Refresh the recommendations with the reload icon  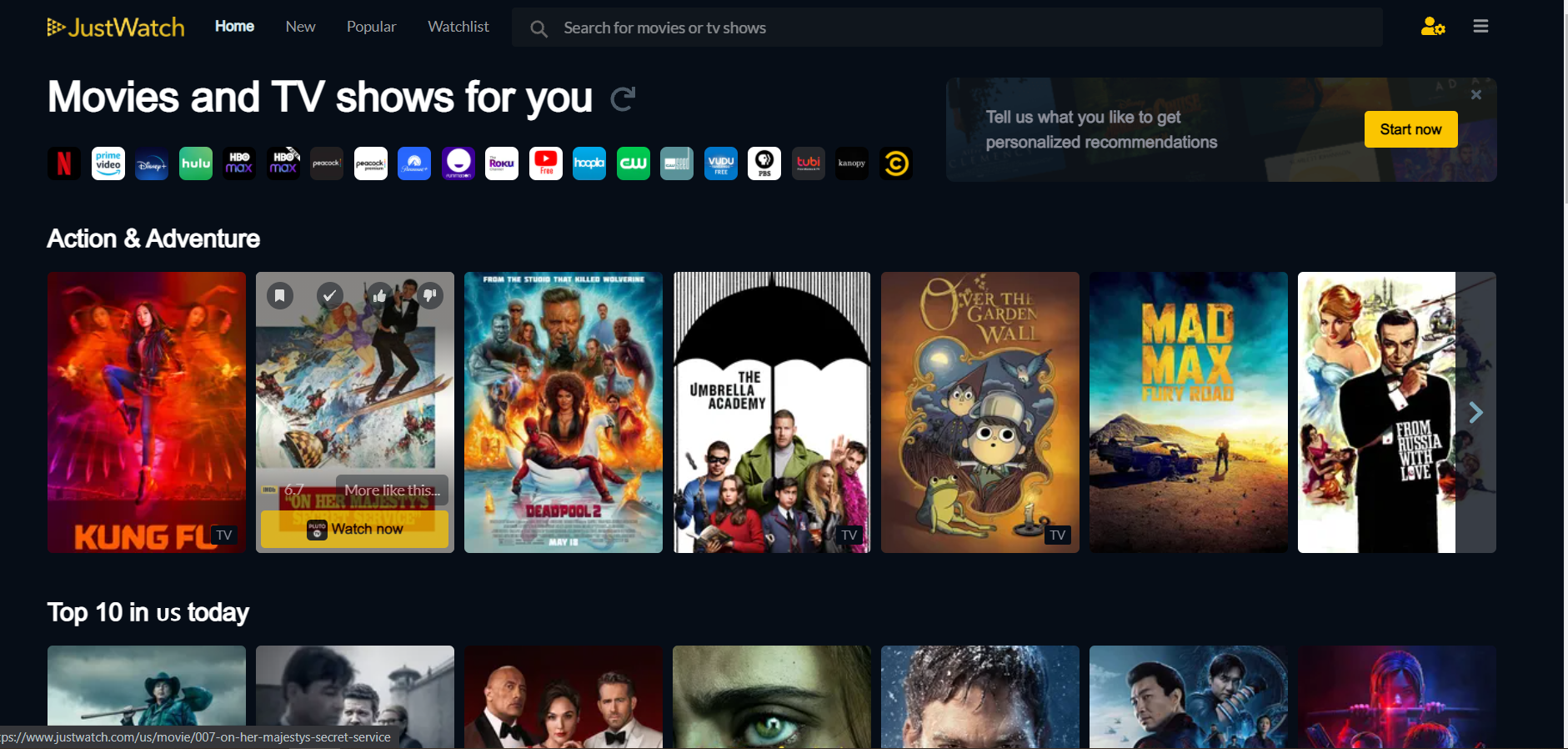(623, 98)
